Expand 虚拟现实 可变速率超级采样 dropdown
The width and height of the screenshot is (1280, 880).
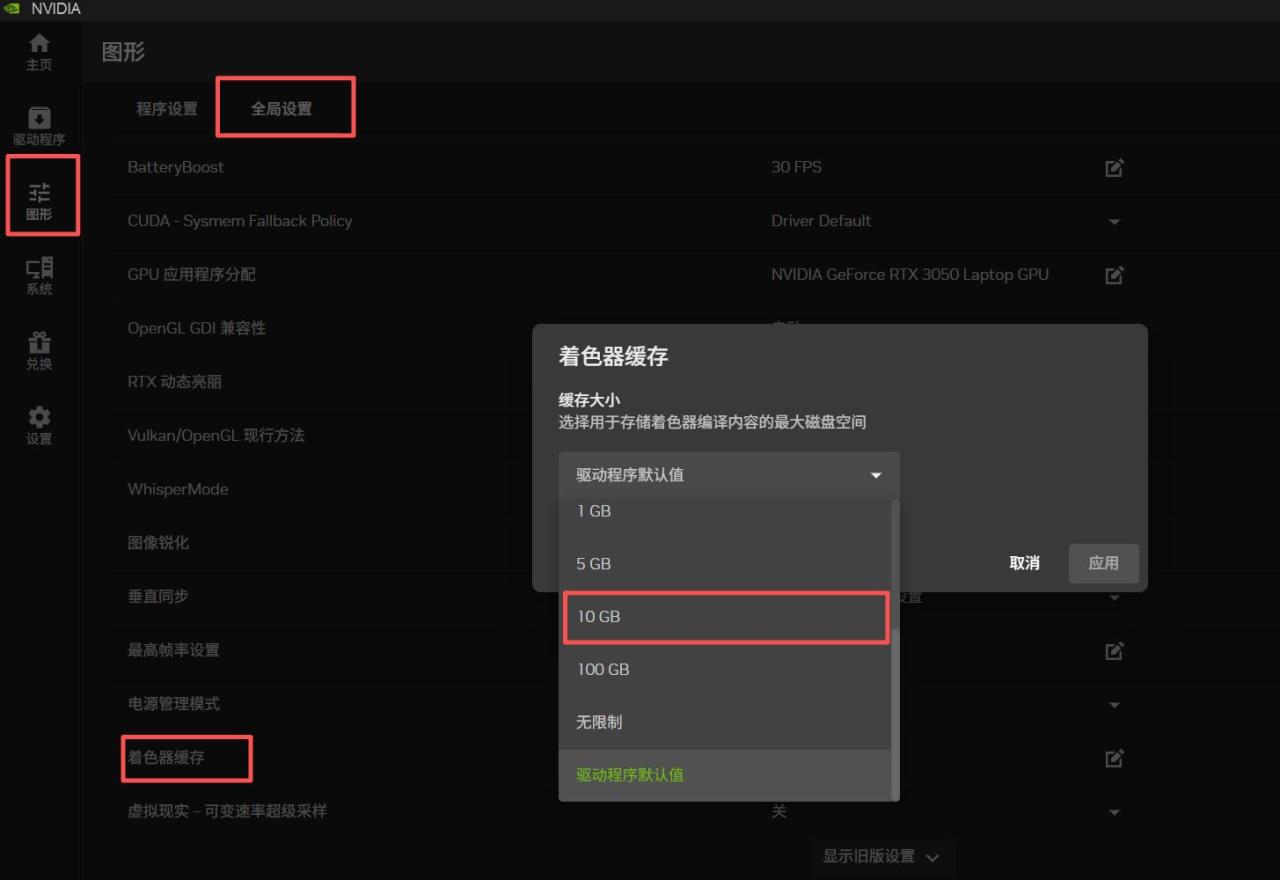1114,812
